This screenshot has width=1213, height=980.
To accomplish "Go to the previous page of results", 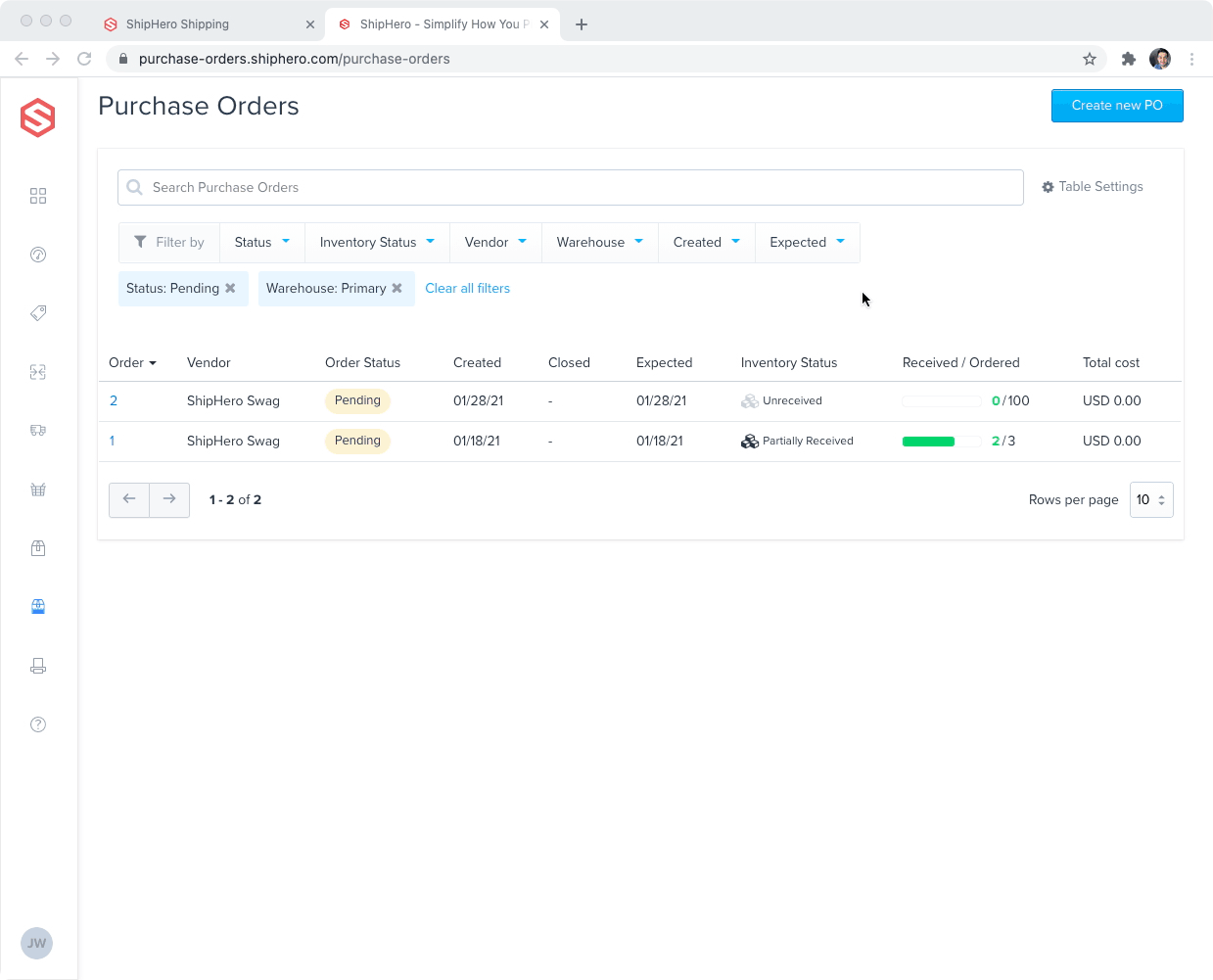I will (129, 499).
